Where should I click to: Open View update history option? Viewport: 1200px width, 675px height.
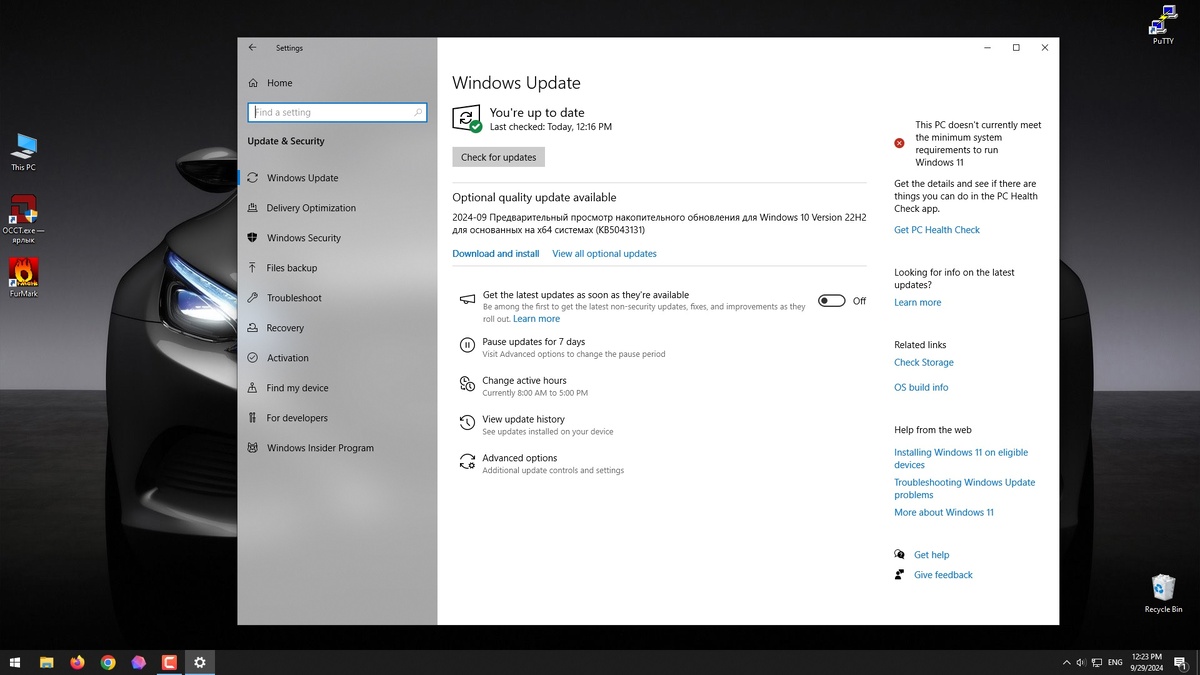[x=523, y=420]
